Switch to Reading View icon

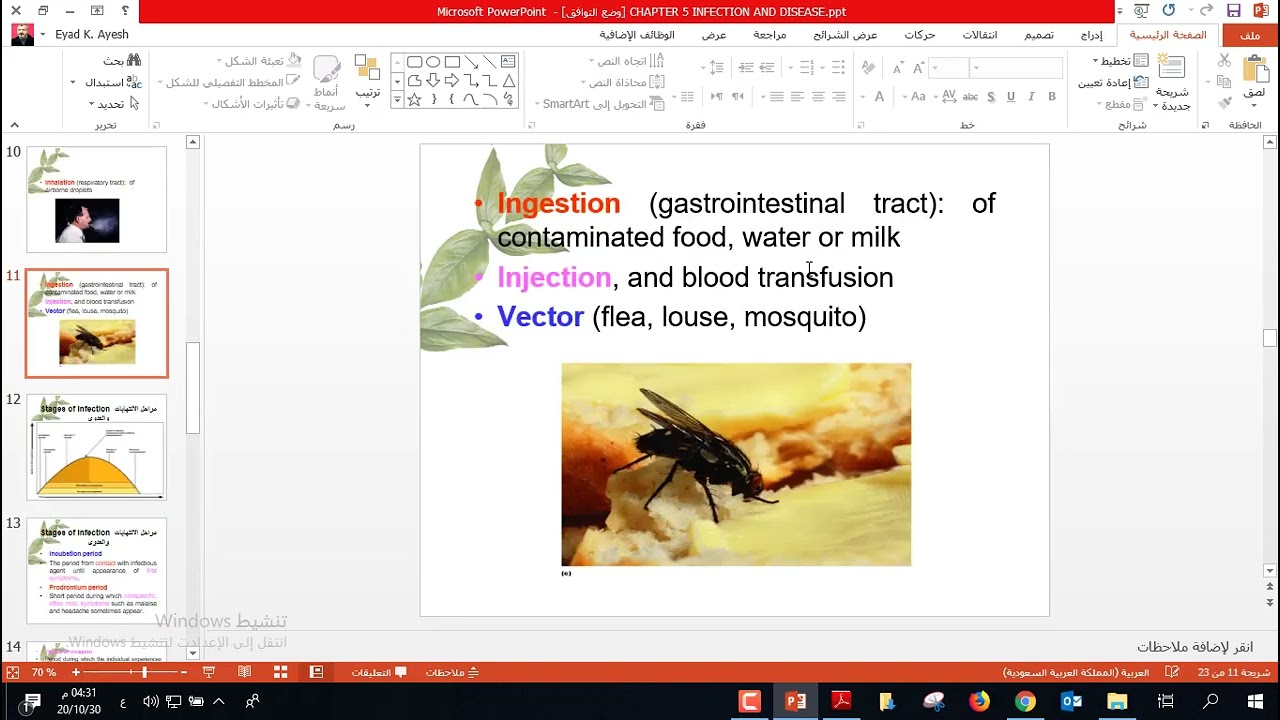[244, 672]
